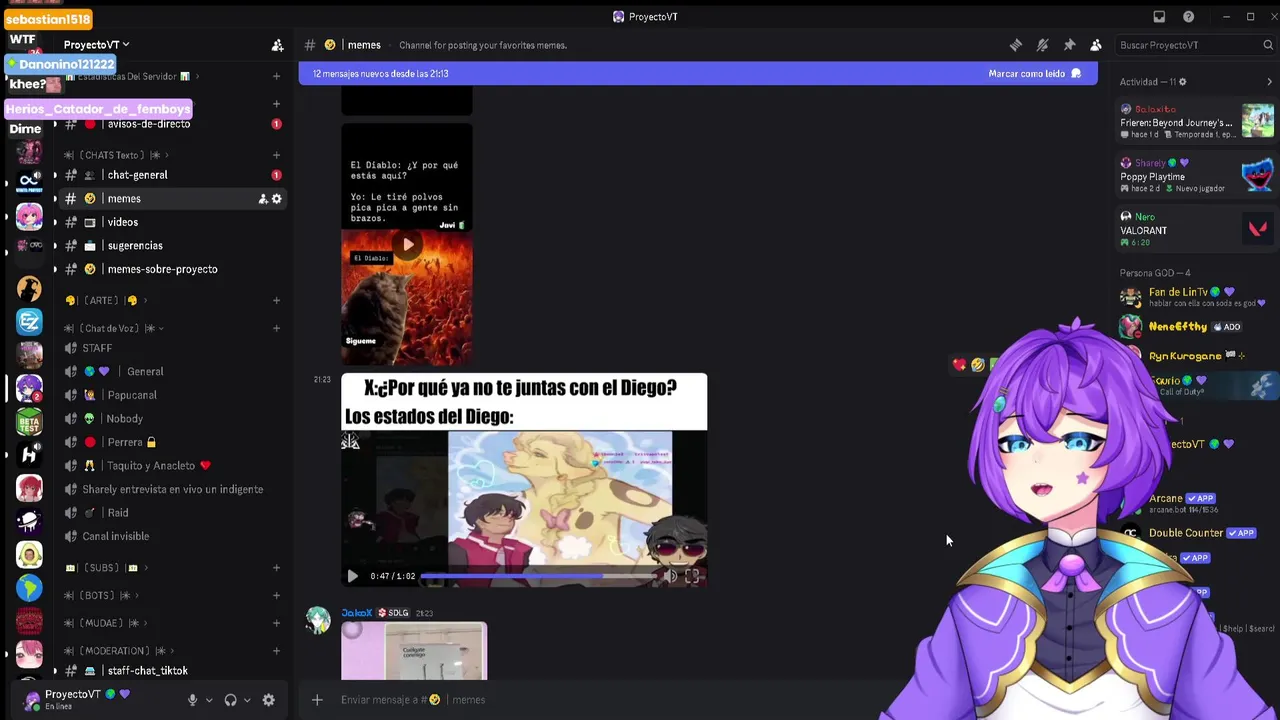Play the El Diablo cat video

[x=407, y=244]
